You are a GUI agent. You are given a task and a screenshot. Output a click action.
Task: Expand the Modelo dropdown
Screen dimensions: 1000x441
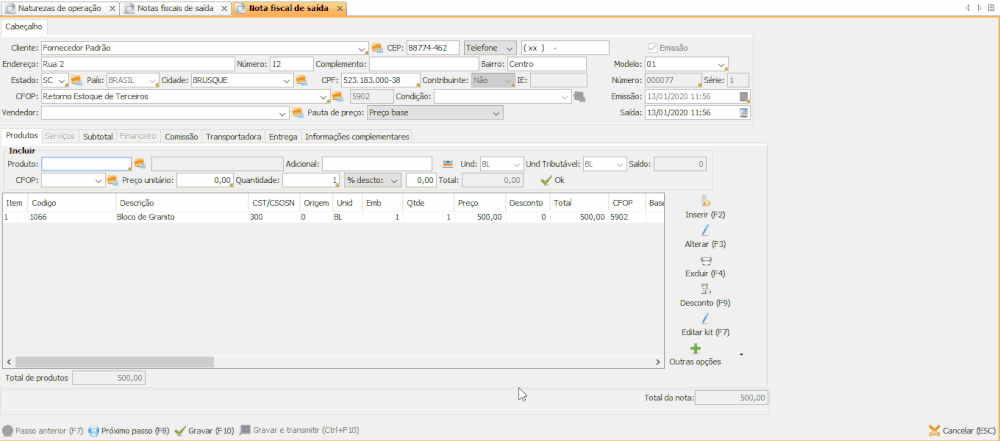tap(722, 64)
